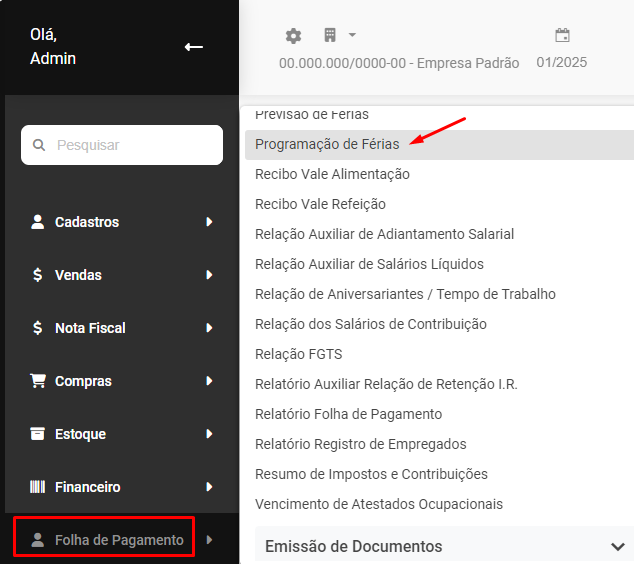634x564 pixels.
Task: Click the Financeiro barcode icon
Action: 38,487
